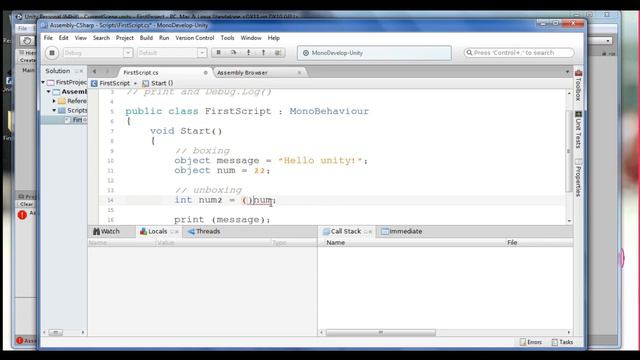Click the FirstScript class icon in breadcrumb
Screen dimensions: 640x360
(94, 83)
